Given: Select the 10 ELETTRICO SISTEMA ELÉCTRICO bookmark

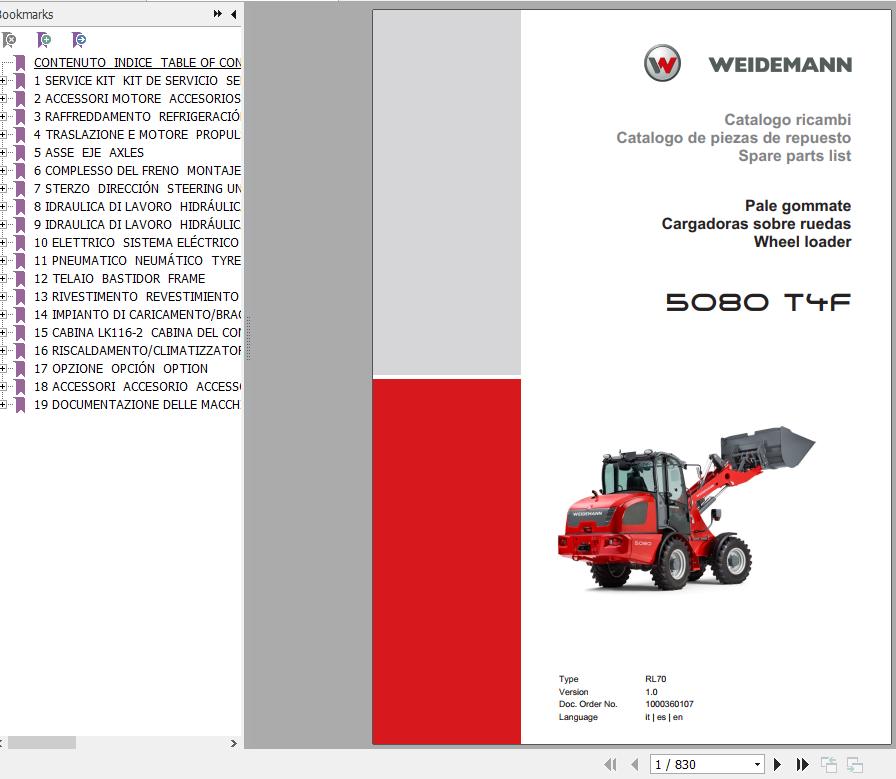Looking at the screenshot, I should [x=137, y=242].
